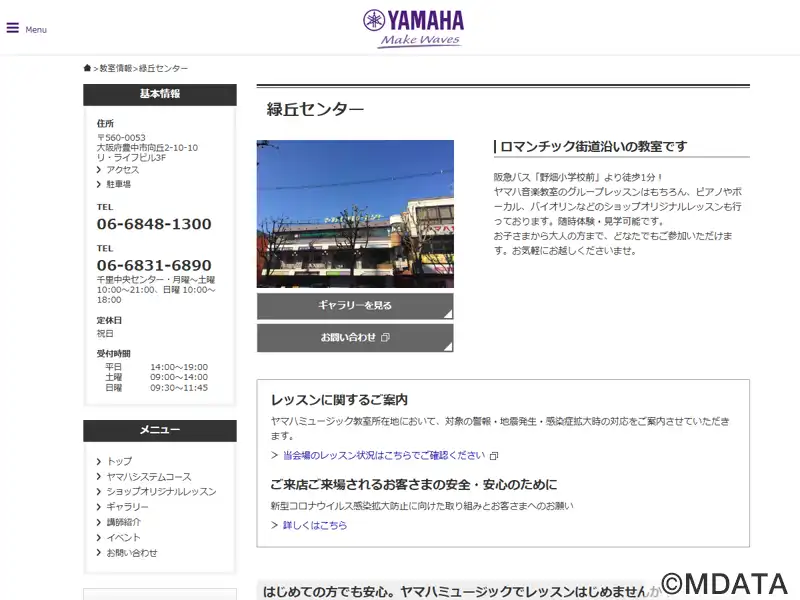Click Sunday hours 09:30~11:45
800x600 pixels.
(x=179, y=388)
